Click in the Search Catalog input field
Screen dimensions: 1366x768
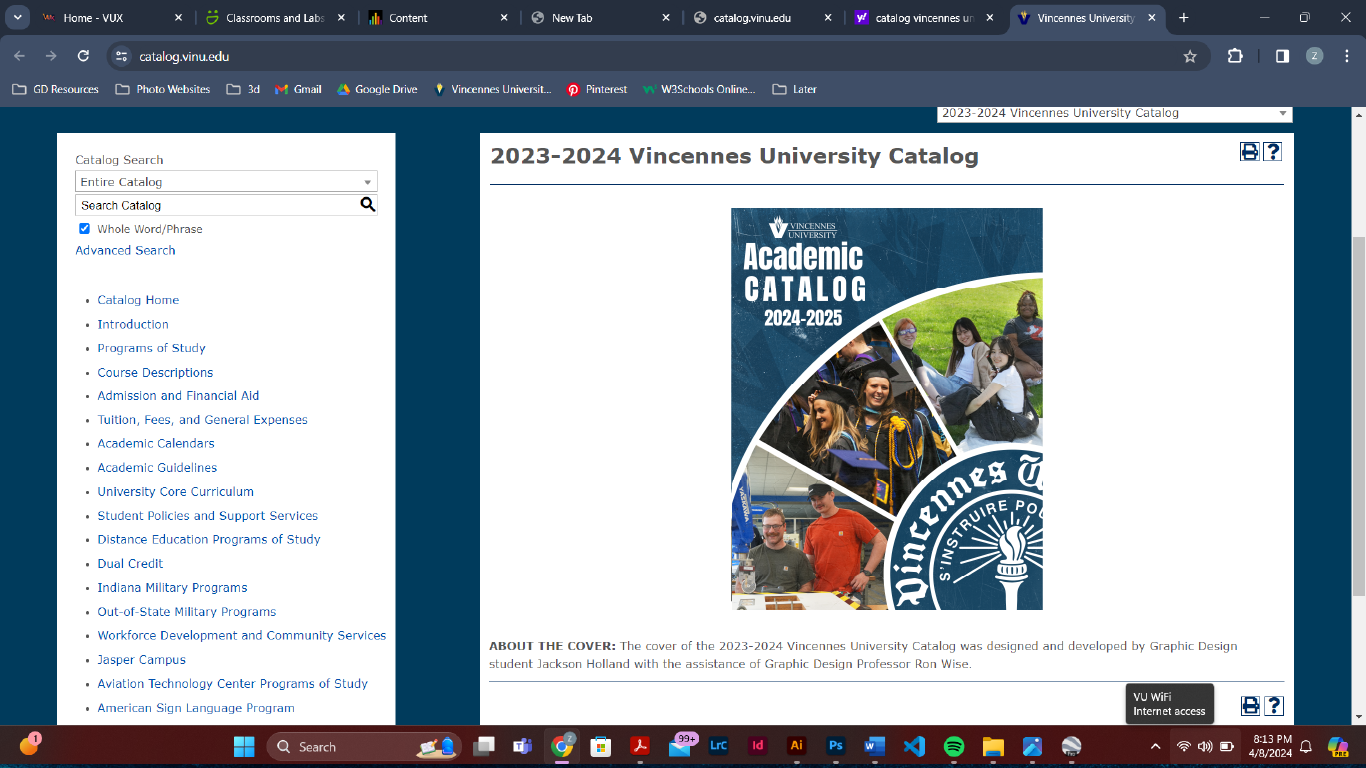(x=216, y=205)
